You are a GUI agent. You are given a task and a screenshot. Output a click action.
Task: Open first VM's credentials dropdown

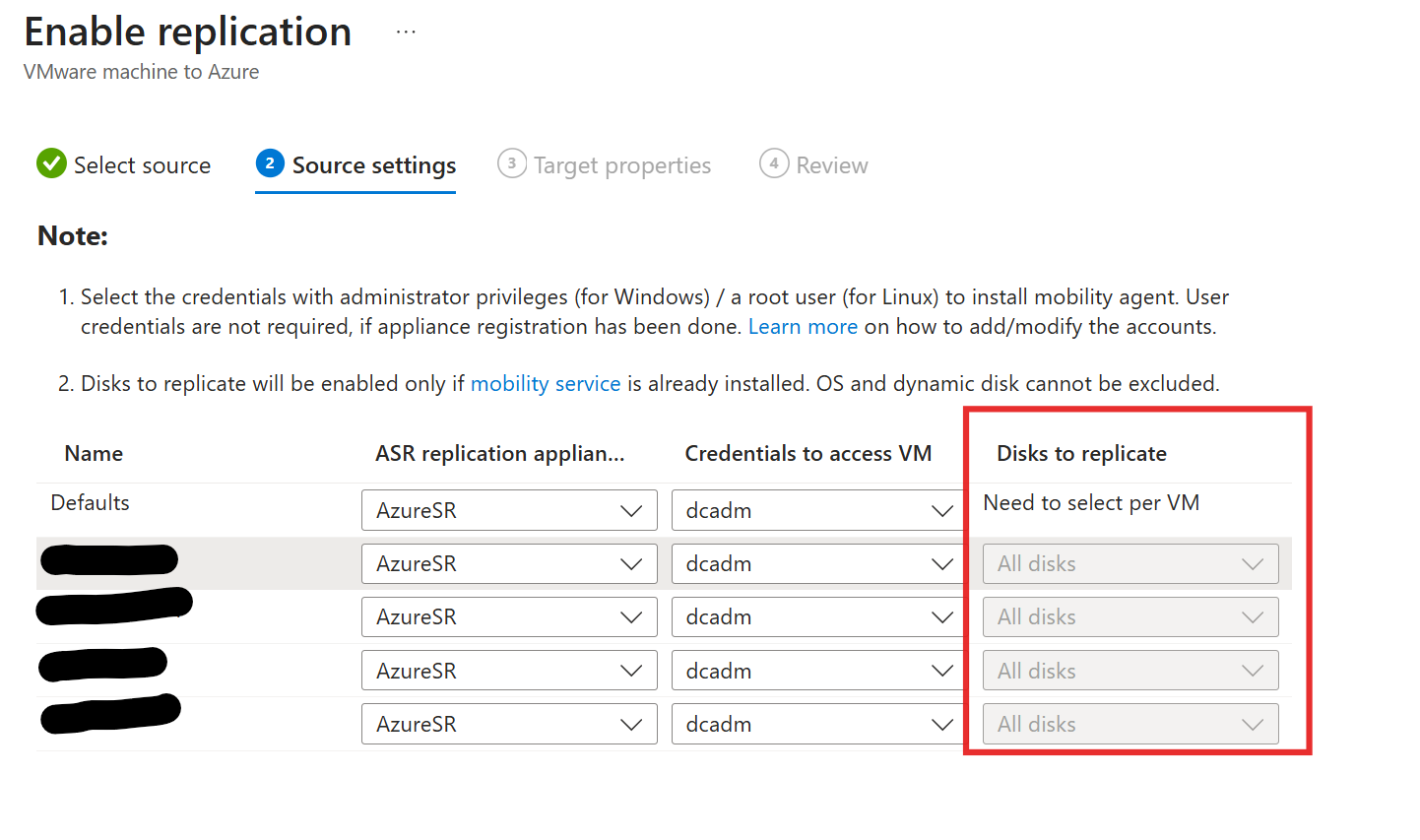(x=818, y=563)
